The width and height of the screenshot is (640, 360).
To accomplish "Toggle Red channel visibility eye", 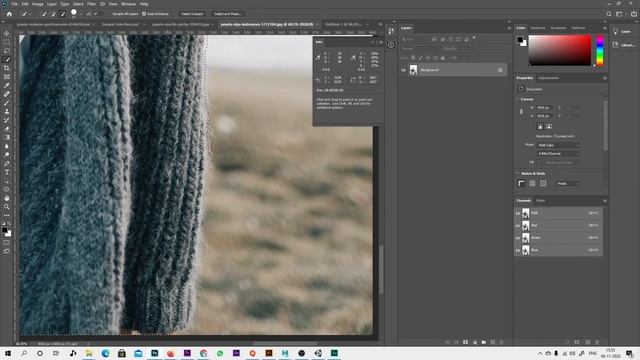I will click(x=518, y=225).
